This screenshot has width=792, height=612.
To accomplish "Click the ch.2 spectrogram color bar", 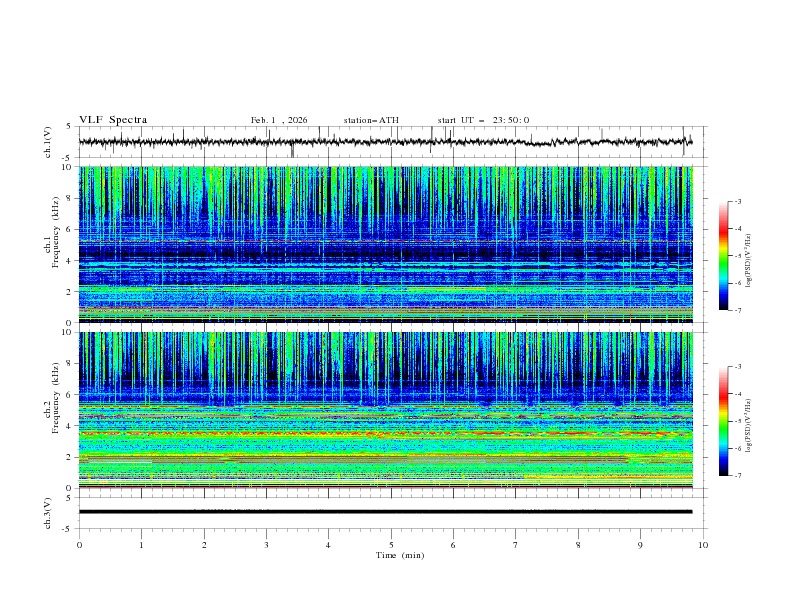I will pyautogui.click(x=723, y=421).
